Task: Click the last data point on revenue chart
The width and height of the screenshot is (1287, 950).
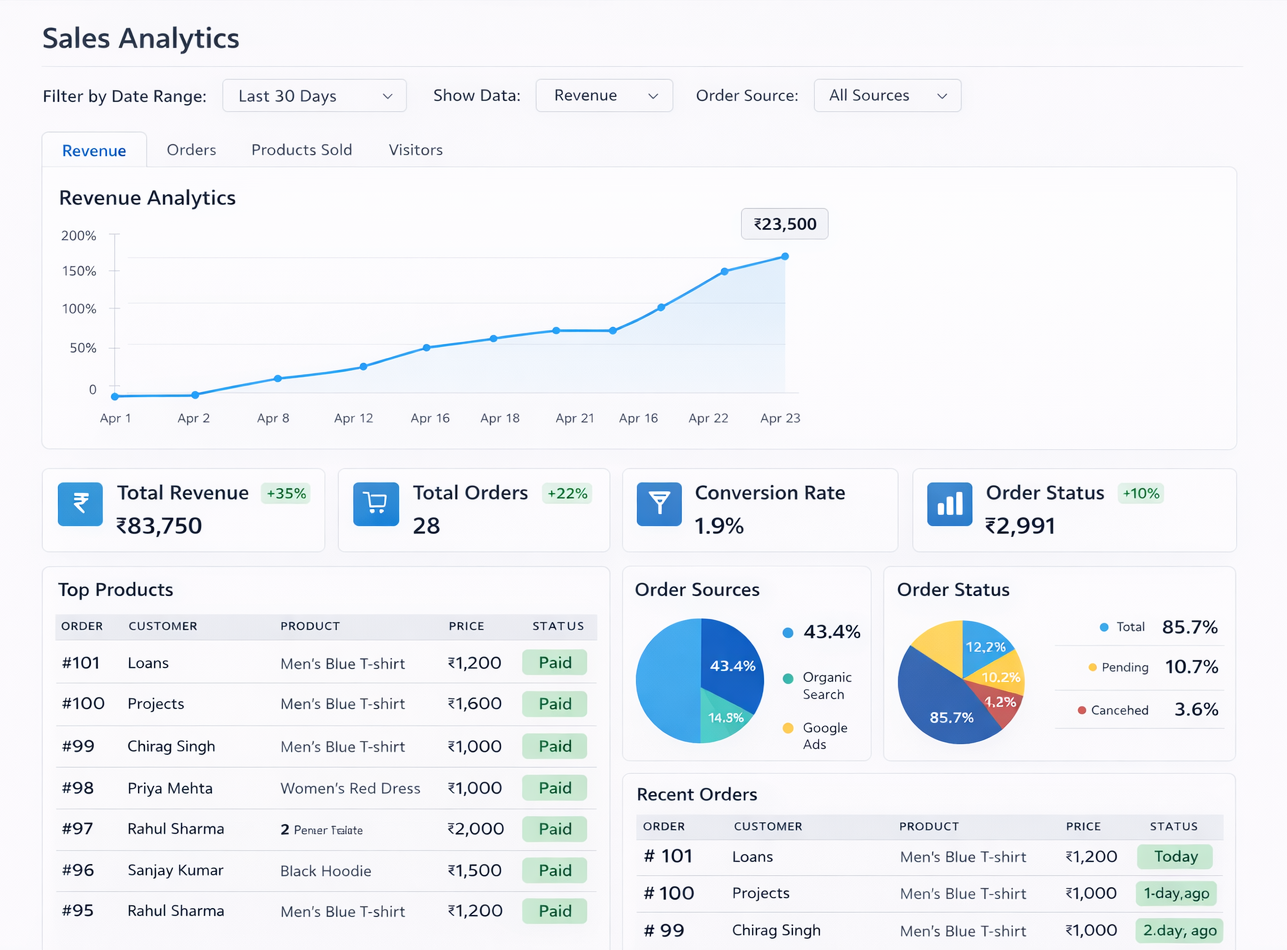Action: (785, 257)
